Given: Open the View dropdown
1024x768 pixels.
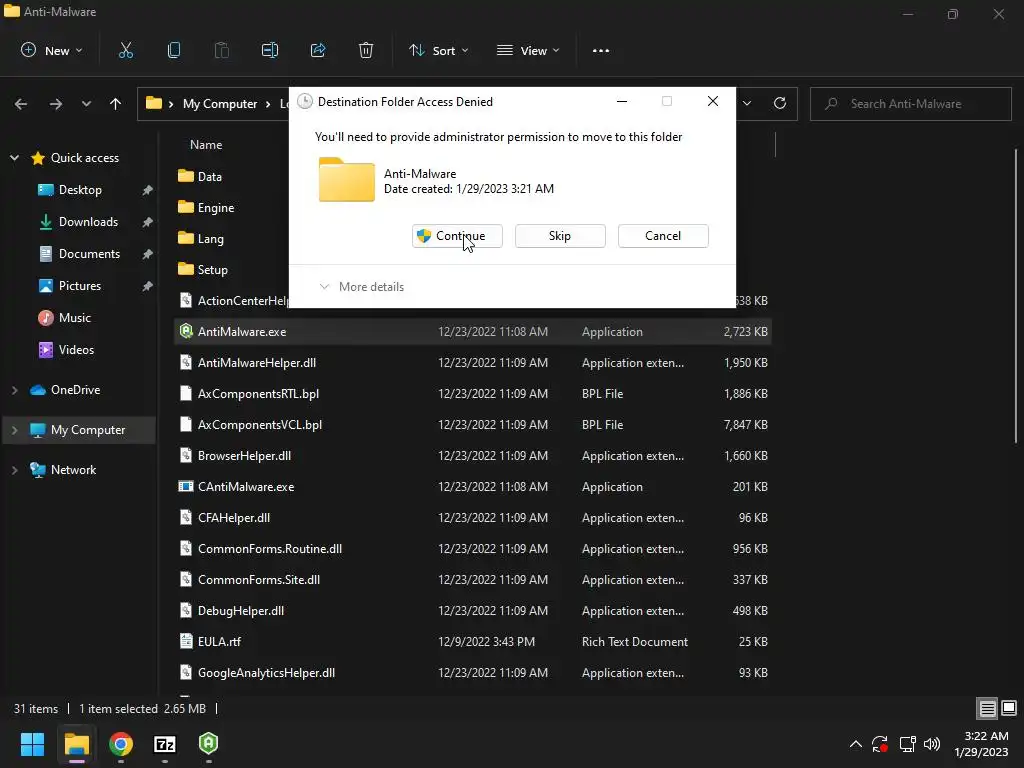Looking at the screenshot, I should (528, 50).
